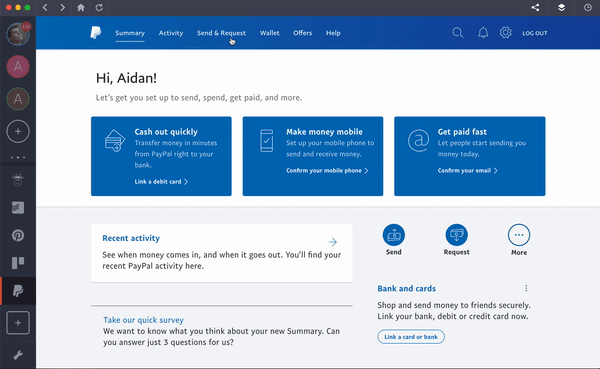Open the Send & Request tab
The height and width of the screenshot is (369, 600).
pyautogui.click(x=221, y=33)
